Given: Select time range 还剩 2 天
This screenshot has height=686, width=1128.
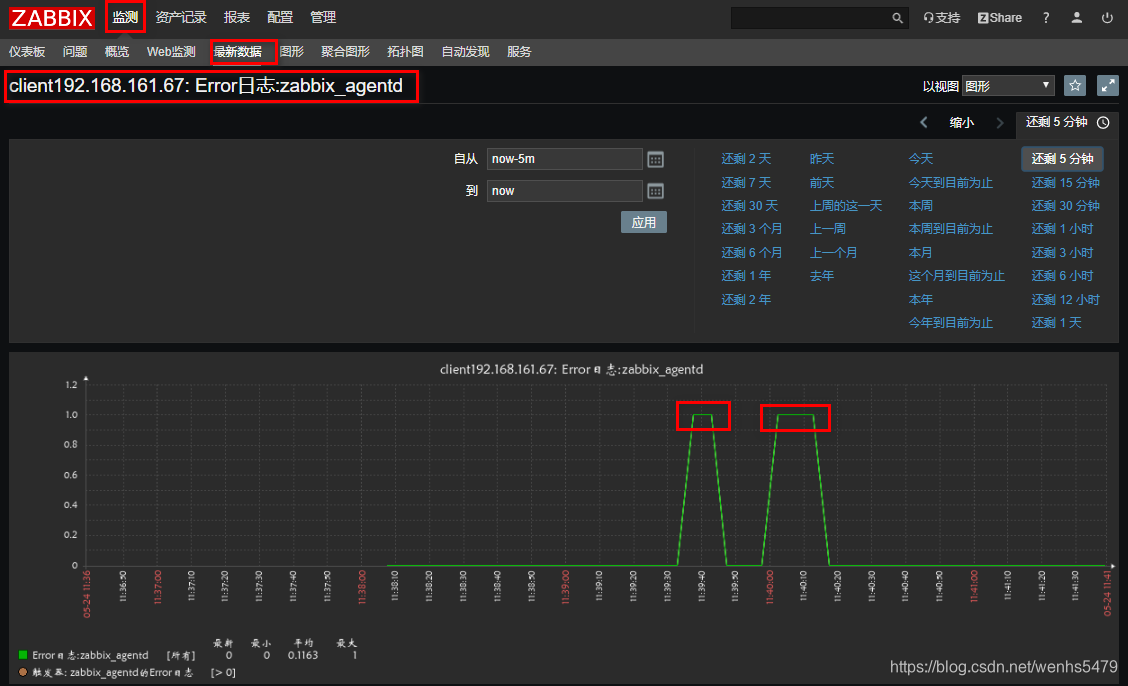Looking at the screenshot, I should [746, 159].
